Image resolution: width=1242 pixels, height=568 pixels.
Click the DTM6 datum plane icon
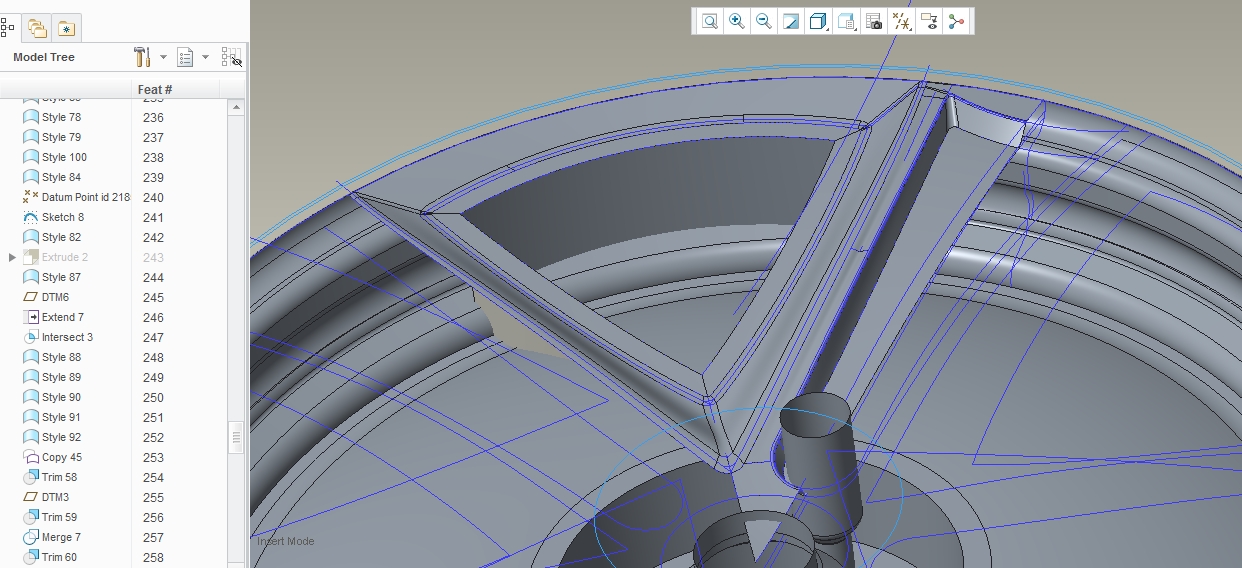[x=31, y=297]
